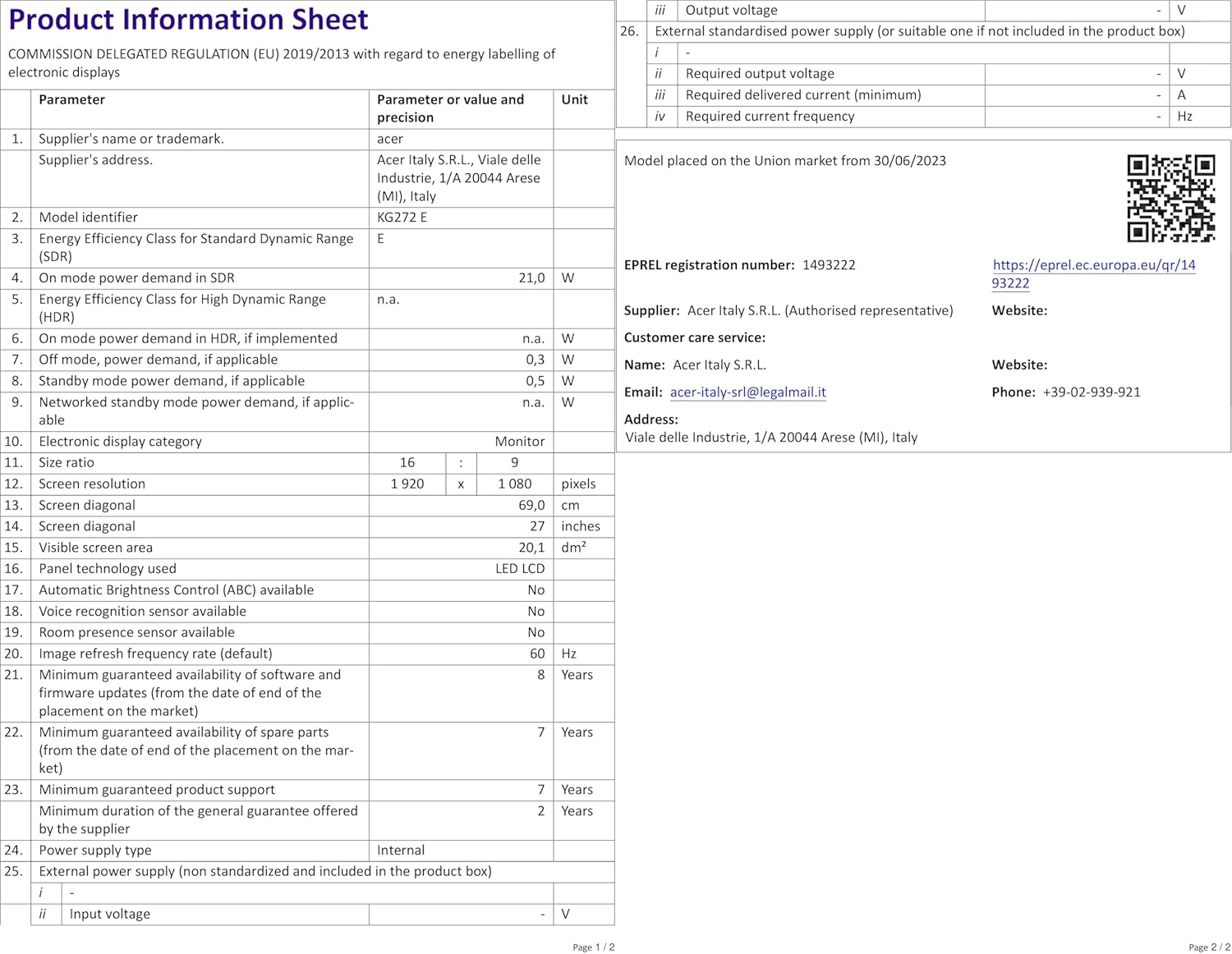Image resolution: width=1232 pixels, height=954 pixels.
Task: Click the Parameter column header
Action: 71,99
